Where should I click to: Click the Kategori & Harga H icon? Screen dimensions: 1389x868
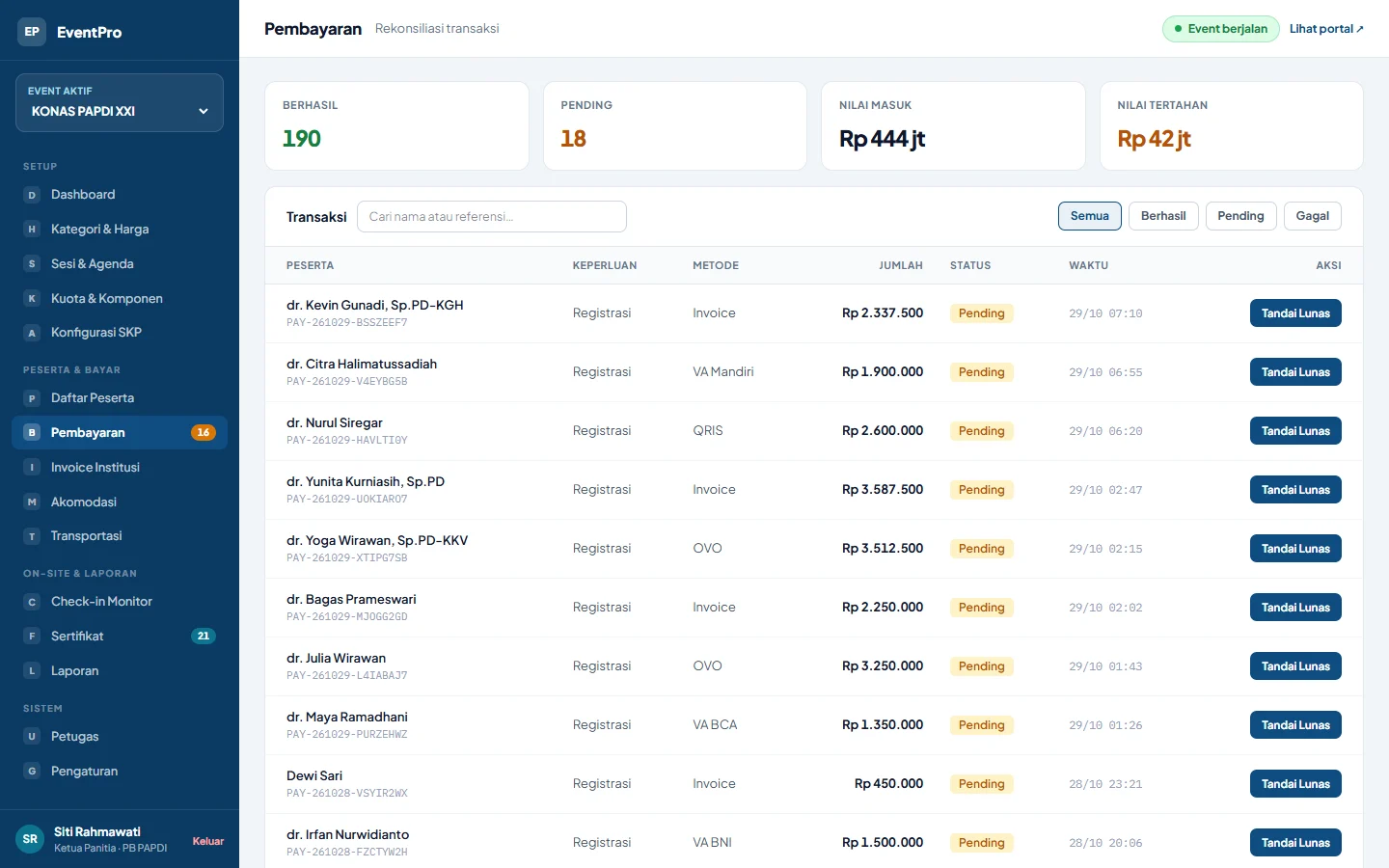(32, 230)
